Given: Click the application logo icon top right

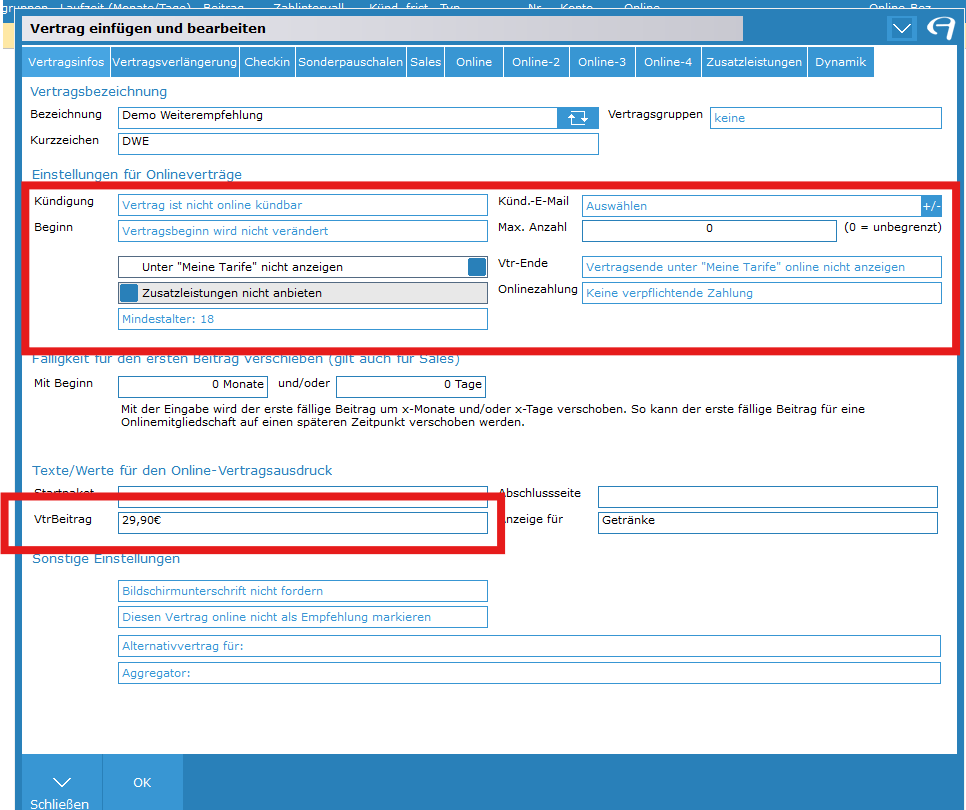Looking at the screenshot, I should click(941, 28).
